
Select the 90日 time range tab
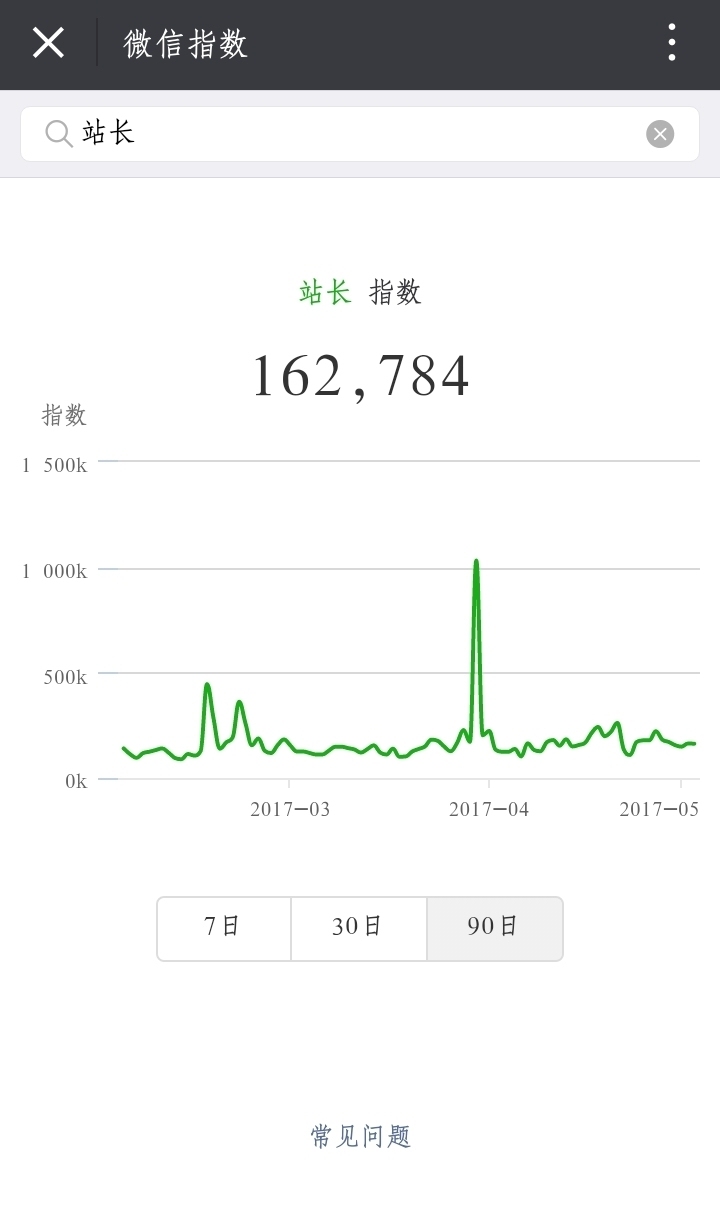click(x=495, y=928)
